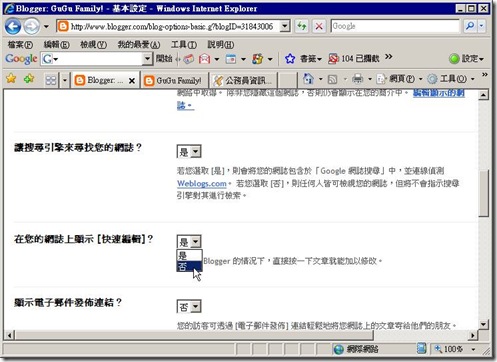The width and height of the screenshot is (497, 362).
Task: Click the 100% zoom level button
Action: [x=449, y=349]
